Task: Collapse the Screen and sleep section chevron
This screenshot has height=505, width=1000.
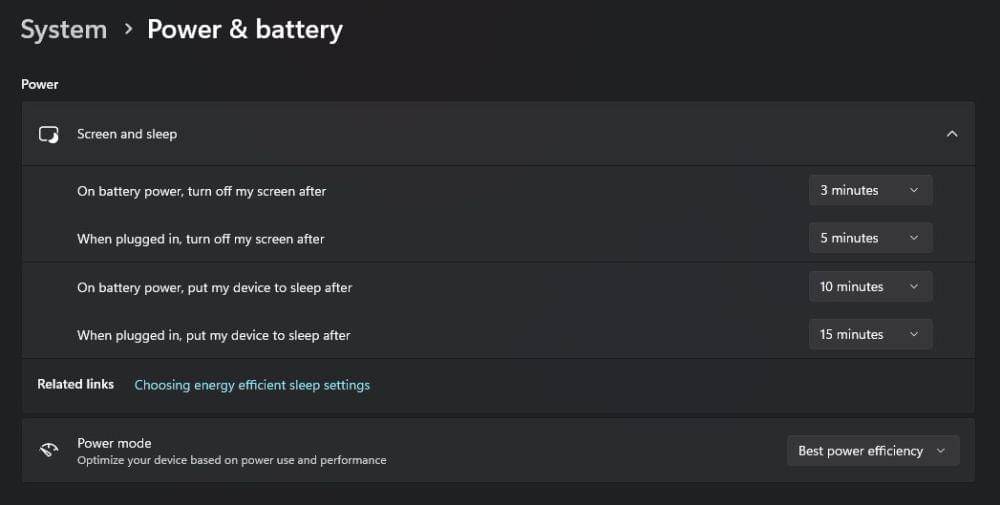Action: [x=952, y=134]
